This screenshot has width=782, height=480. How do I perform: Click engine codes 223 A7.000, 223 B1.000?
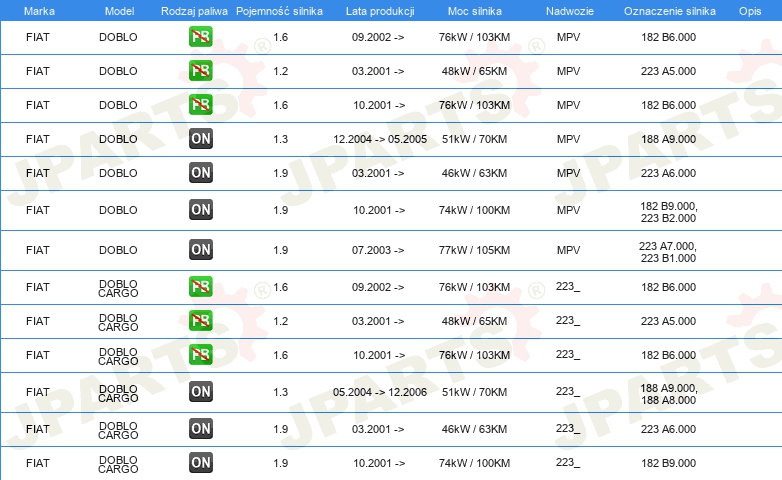[668, 252]
